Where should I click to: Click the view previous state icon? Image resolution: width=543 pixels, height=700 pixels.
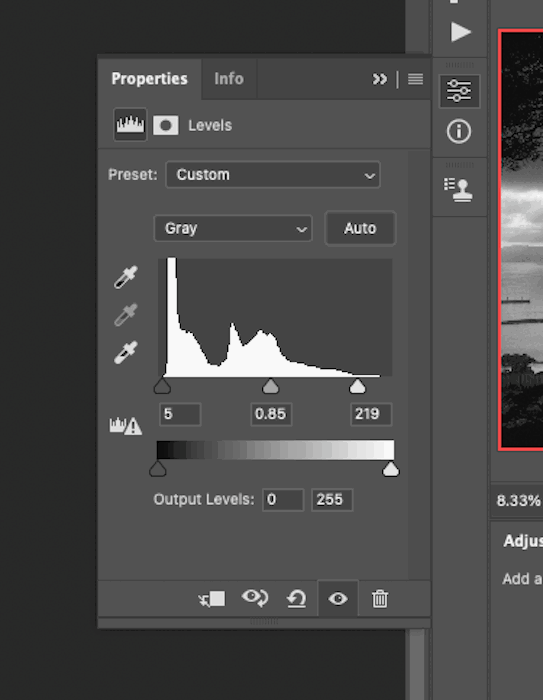[255, 598]
